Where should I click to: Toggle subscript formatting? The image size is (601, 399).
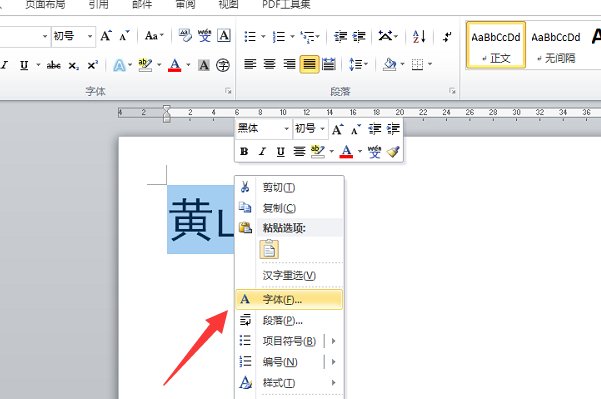pyautogui.click(x=74, y=66)
